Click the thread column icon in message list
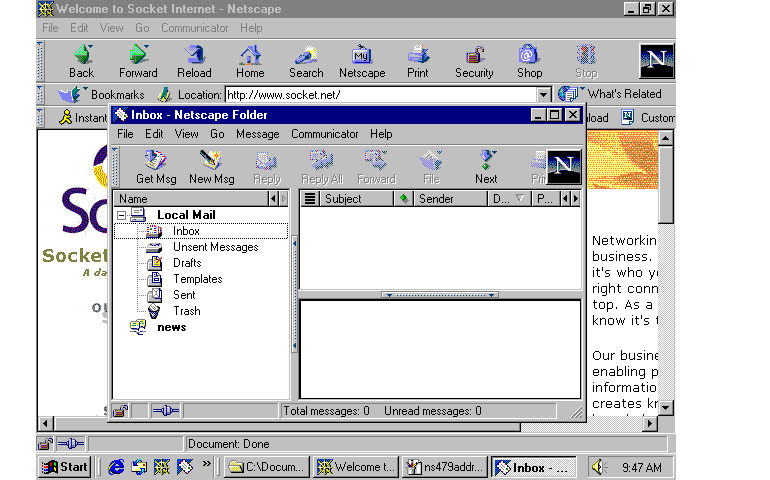This screenshot has width=770, height=480. click(309, 199)
